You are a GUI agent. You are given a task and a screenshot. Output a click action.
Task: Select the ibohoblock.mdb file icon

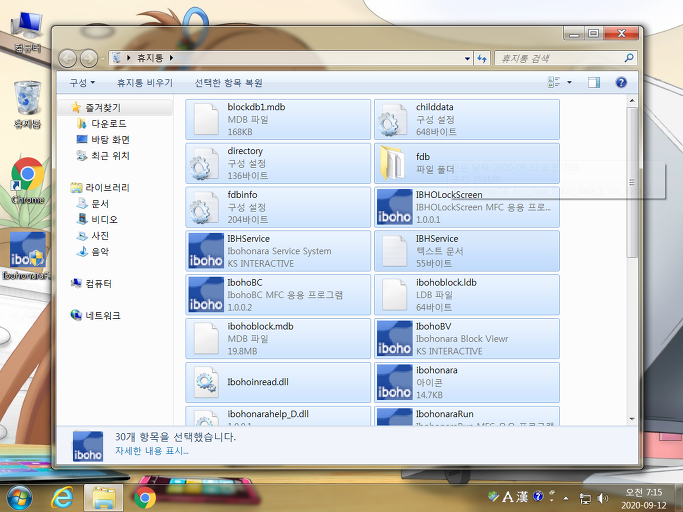tap(206, 338)
